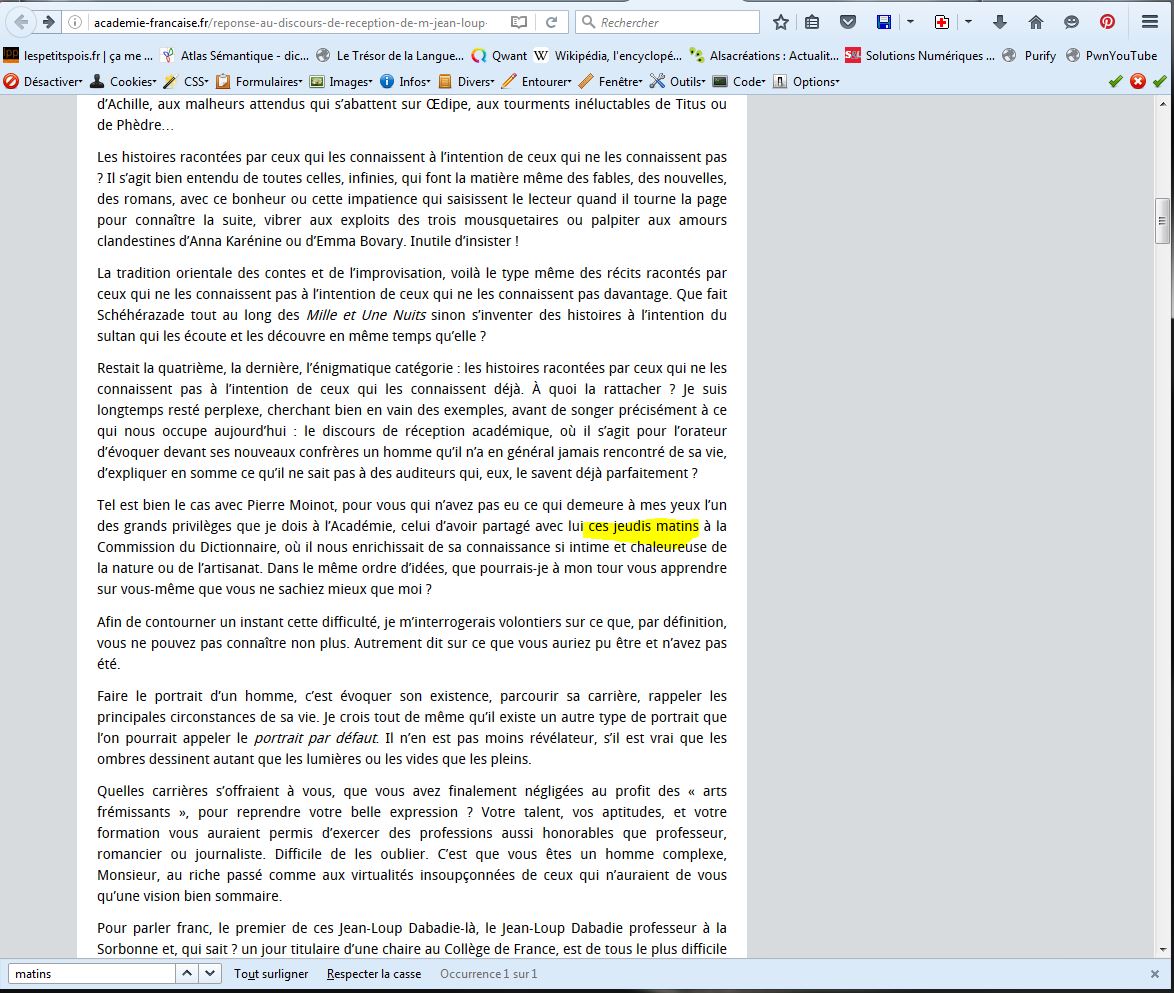This screenshot has height=993, width=1174.
Task: Click the Web Developer red error indicator
Action: tap(1138, 82)
